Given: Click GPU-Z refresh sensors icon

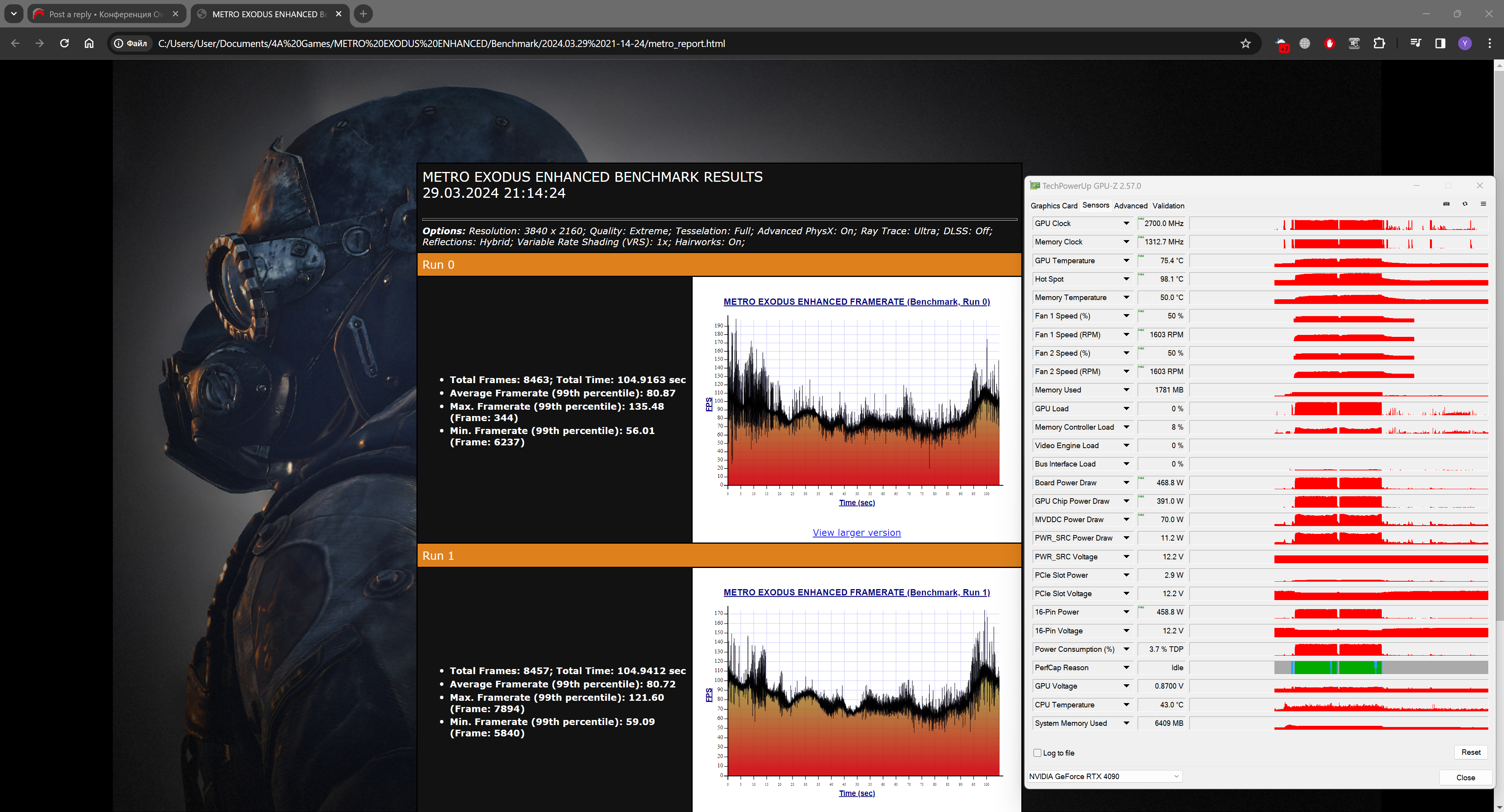Looking at the screenshot, I should click(1465, 204).
